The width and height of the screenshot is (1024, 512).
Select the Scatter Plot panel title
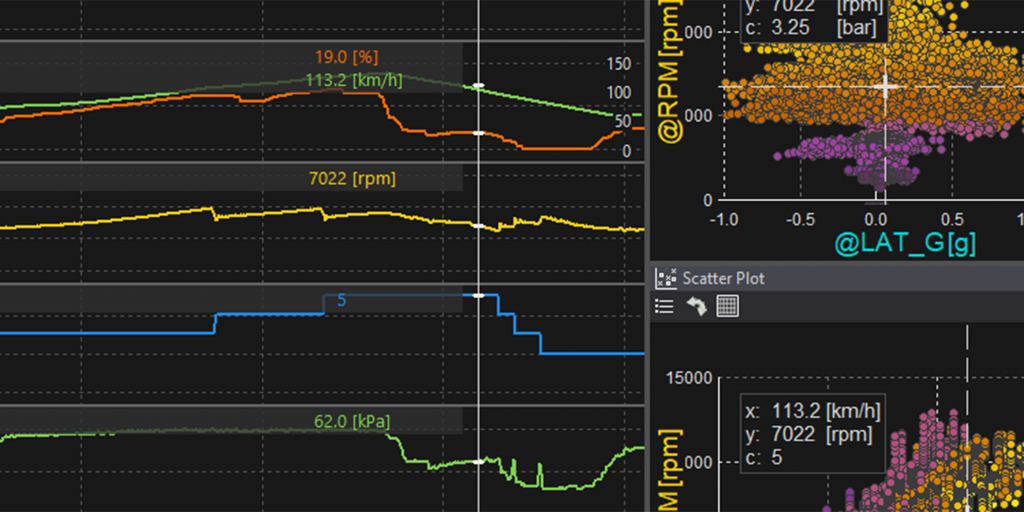723,278
